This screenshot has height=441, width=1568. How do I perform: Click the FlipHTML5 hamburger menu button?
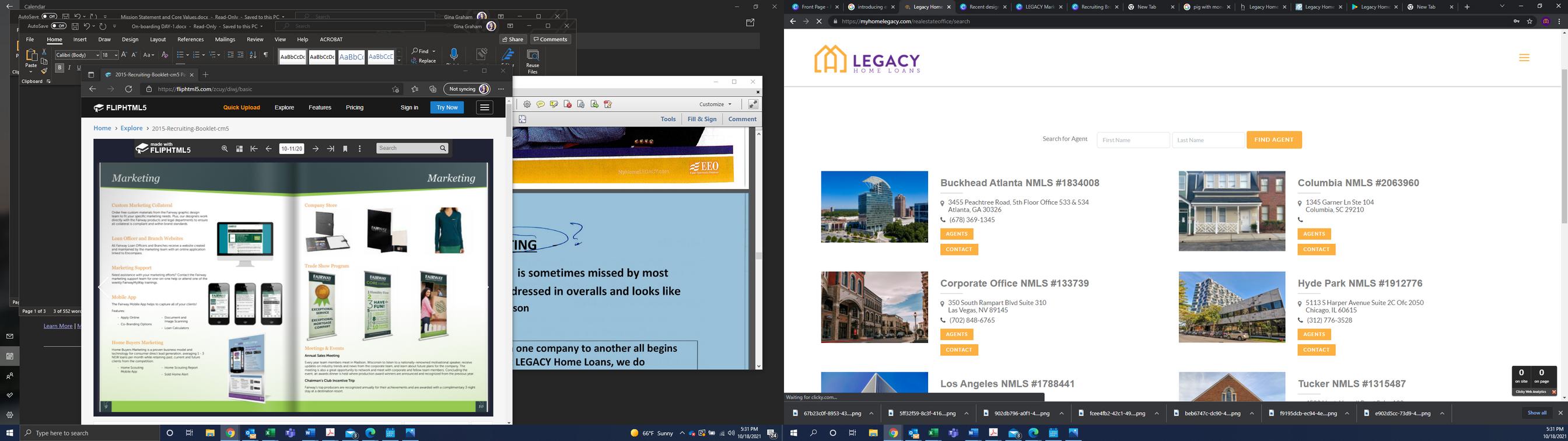tap(485, 107)
